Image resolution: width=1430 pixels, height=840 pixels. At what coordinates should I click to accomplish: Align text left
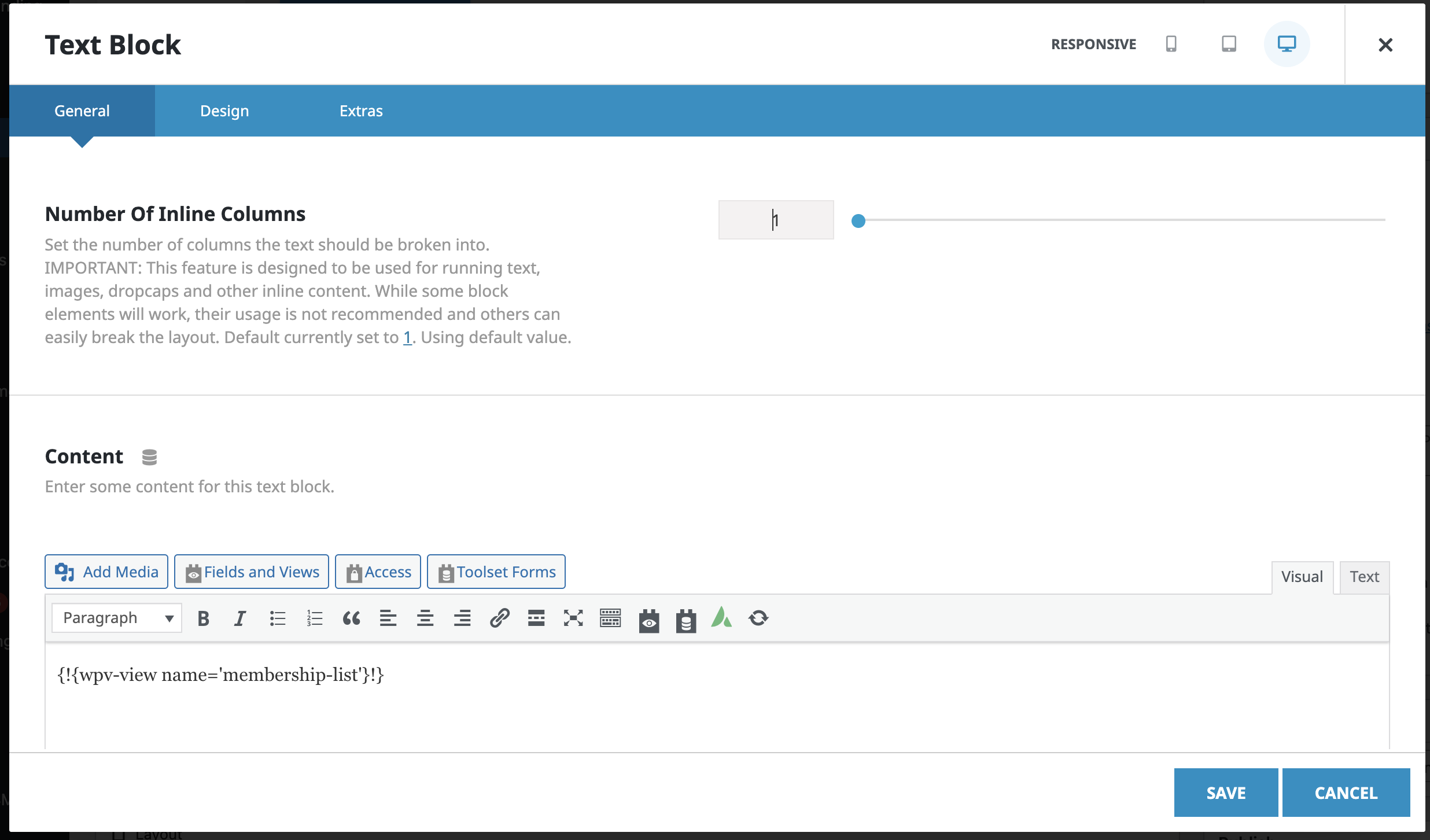pyautogui.click(x=388, y=618)
